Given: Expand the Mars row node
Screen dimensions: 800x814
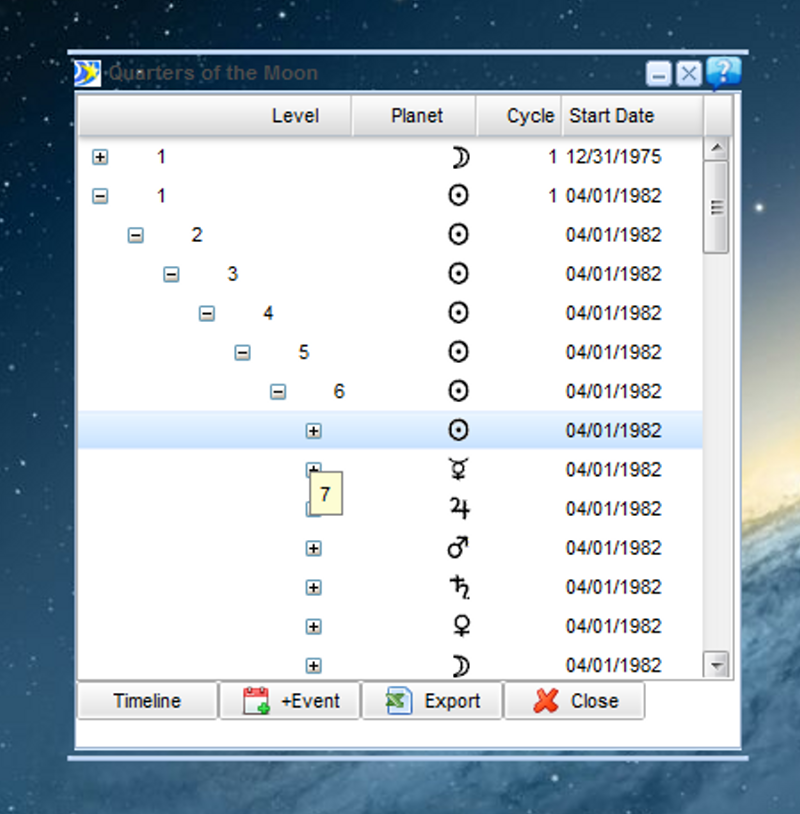Looking at the screenshot, I should (x=313, y=548).
